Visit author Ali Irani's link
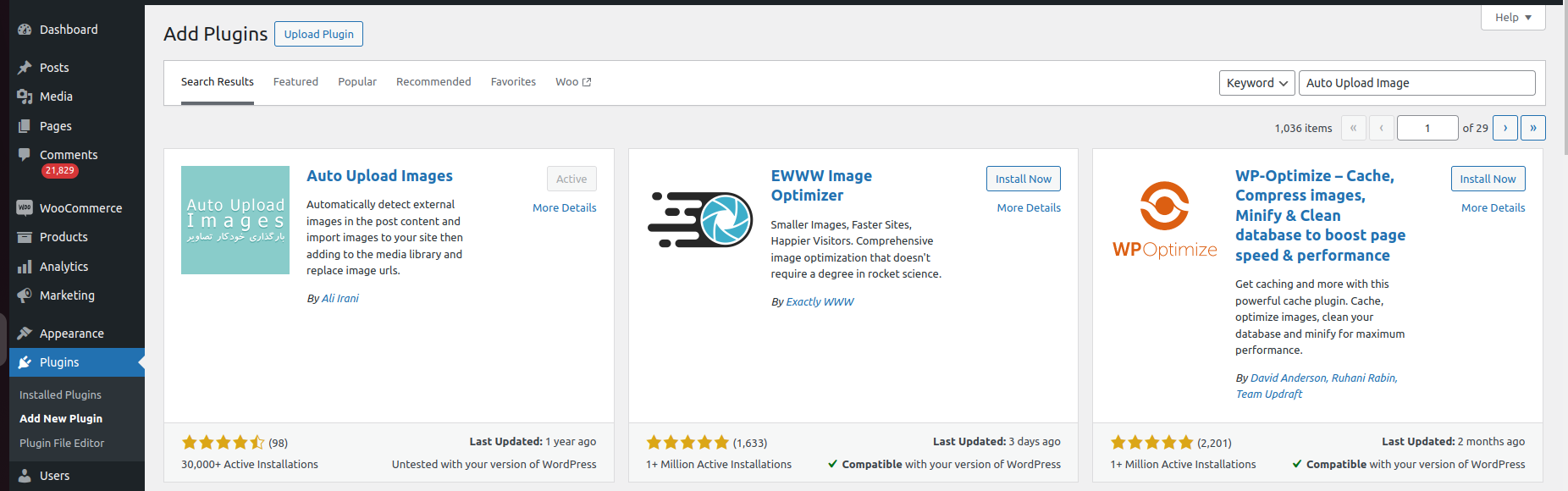Image resolution: width=1568 pixels, height=491 pixels. coord(340,299)
